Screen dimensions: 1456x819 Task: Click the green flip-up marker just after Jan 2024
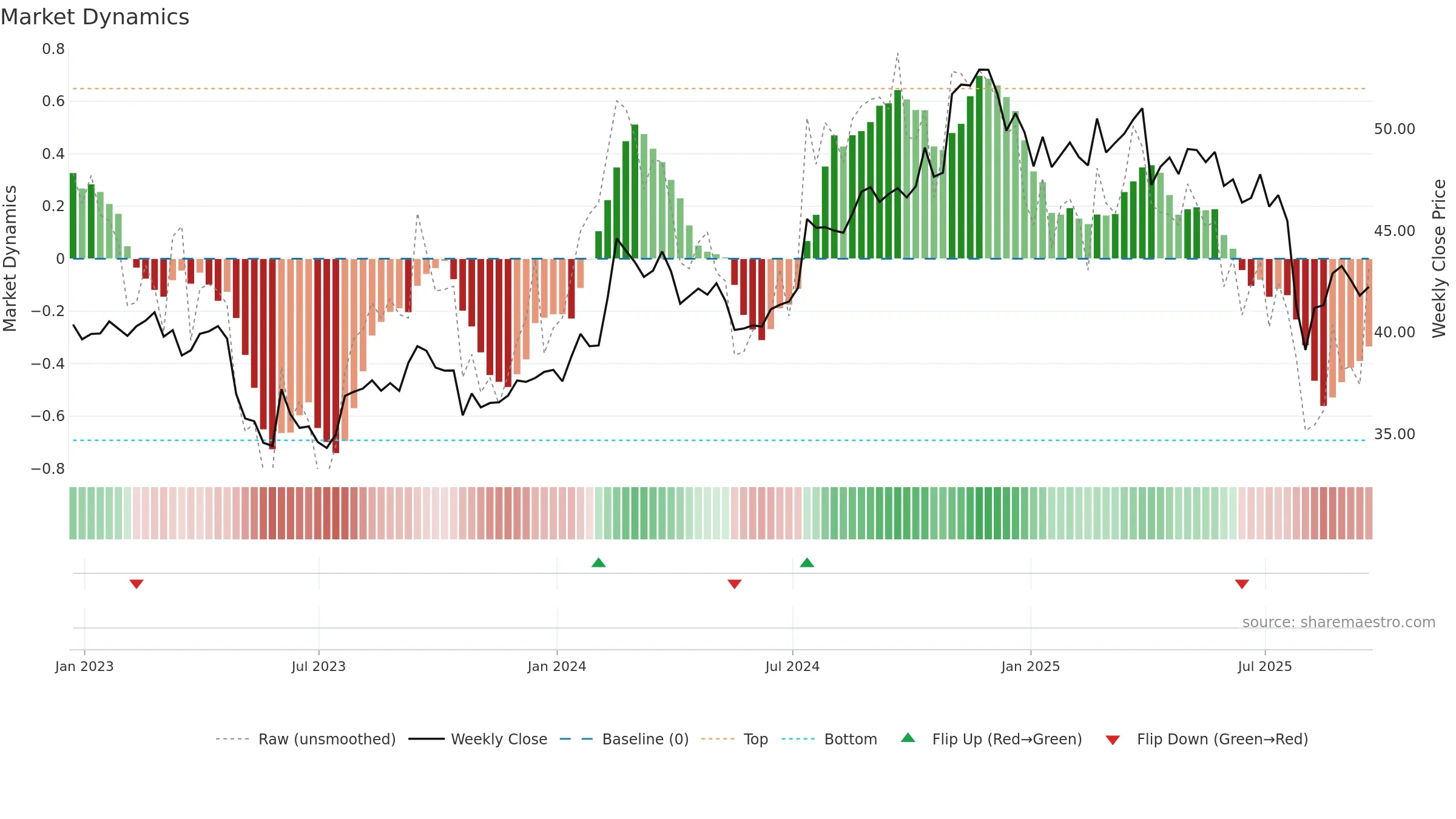[x=599, y=562]
